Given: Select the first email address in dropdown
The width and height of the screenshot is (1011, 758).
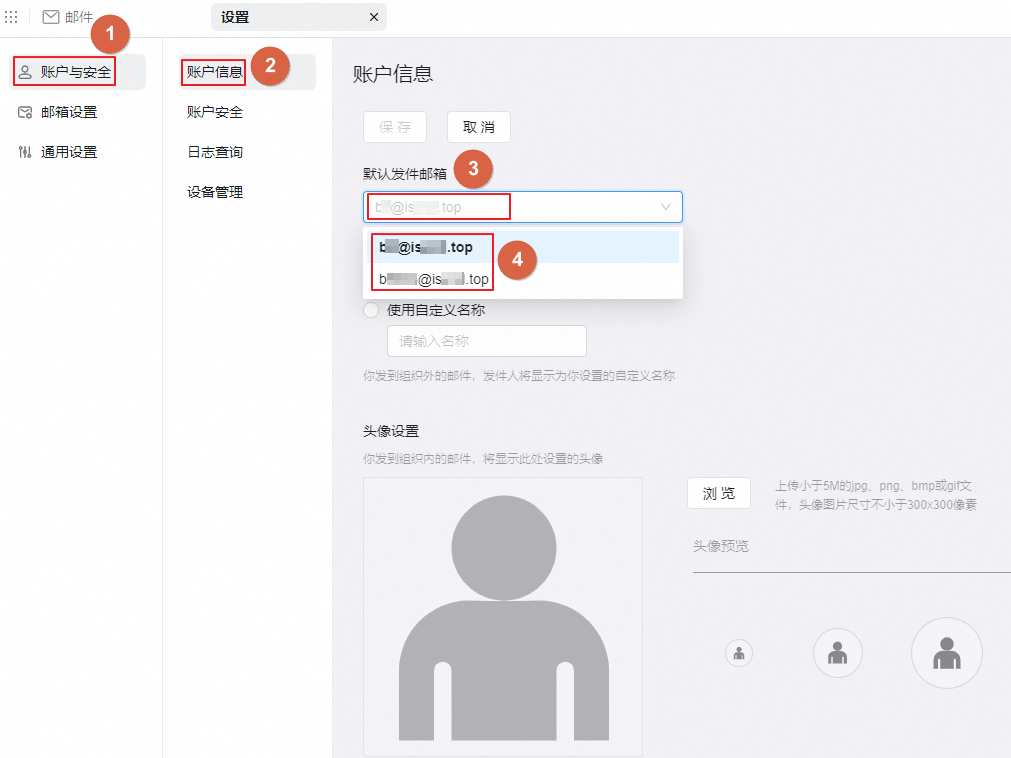Looking at the screenshot, I should 430,245.
